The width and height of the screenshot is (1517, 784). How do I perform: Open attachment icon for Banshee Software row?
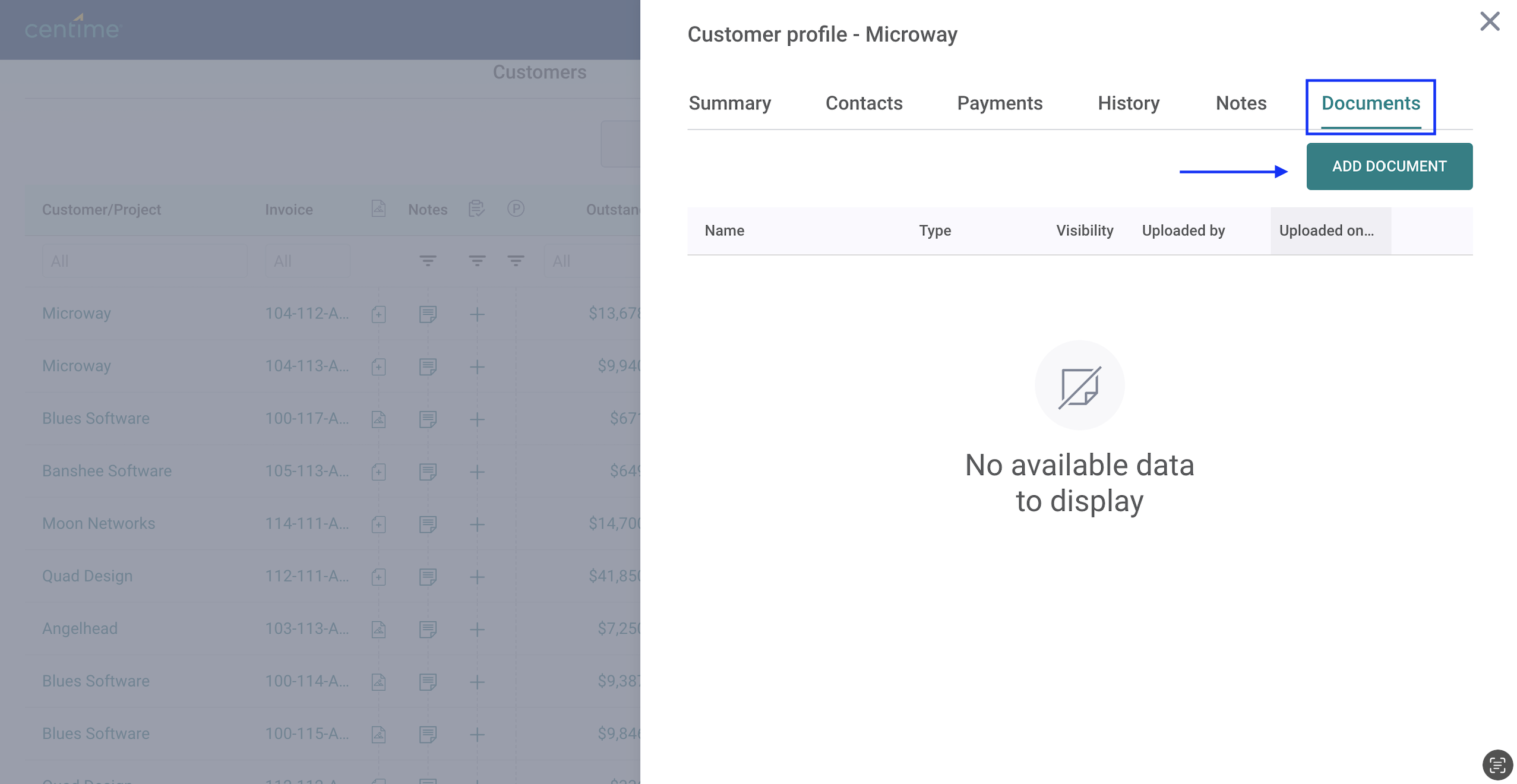pyautogui.click(x=378, y=472)
